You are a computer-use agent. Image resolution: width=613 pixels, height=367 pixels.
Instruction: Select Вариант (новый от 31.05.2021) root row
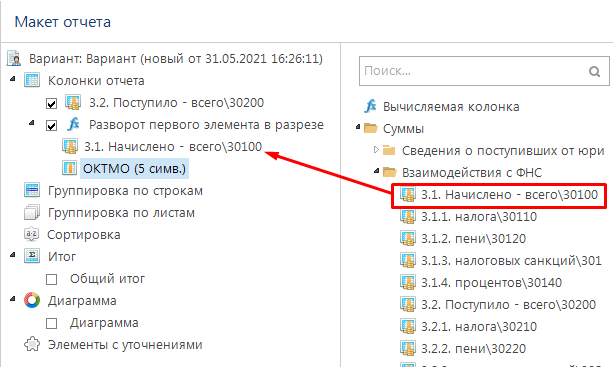click(176, 59)
